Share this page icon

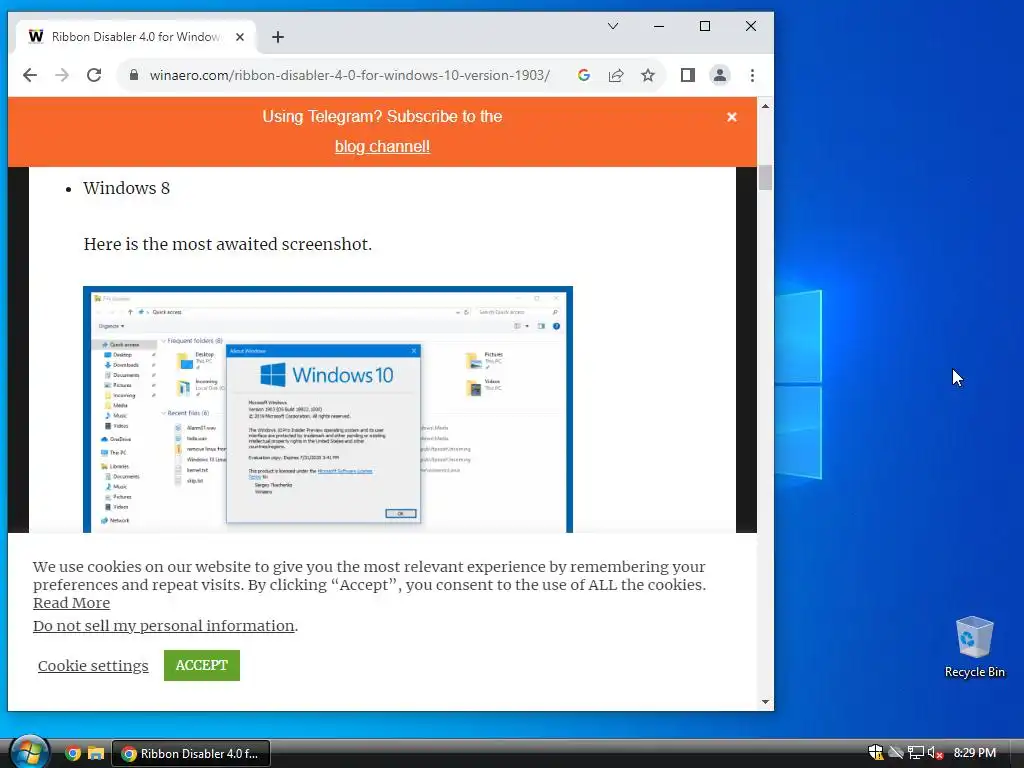click(616, 75)
